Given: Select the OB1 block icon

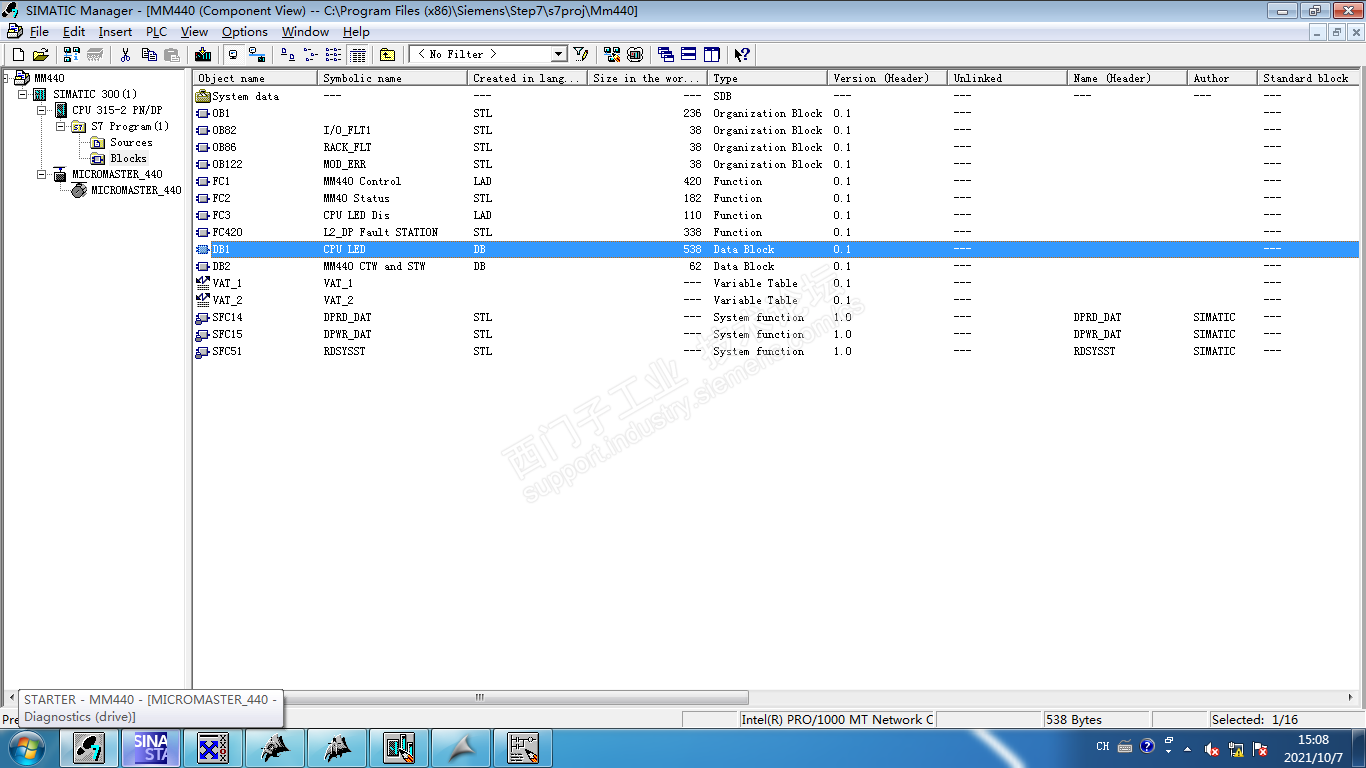Looking at the screenshot, I should (x=203, y=113).
